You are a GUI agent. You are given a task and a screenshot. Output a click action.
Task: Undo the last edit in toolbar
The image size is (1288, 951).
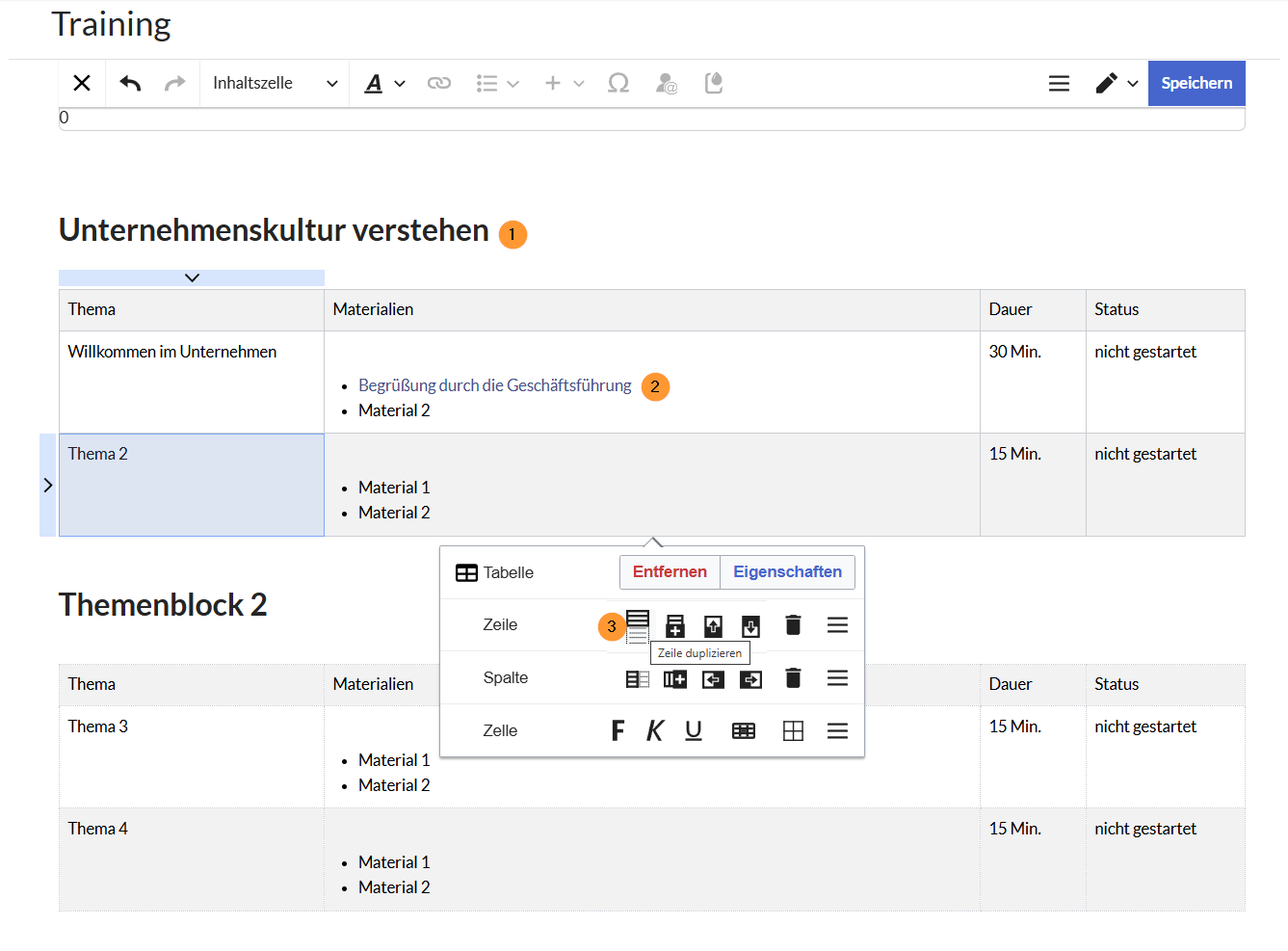[130, 84]
